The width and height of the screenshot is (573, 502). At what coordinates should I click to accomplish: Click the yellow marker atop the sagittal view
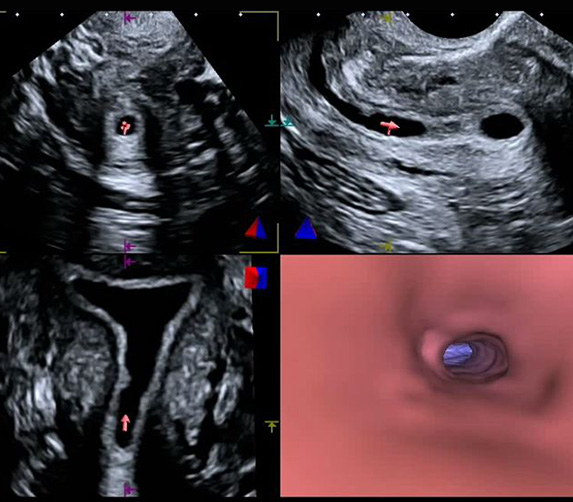coord(388,18)
